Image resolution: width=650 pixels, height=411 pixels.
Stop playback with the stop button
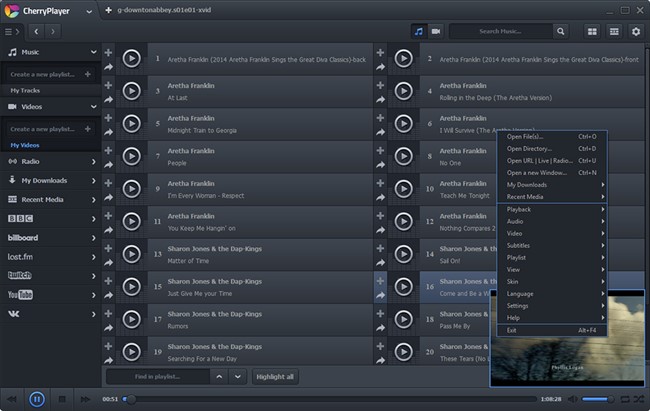pyautogui.click(x=62, y=399)
